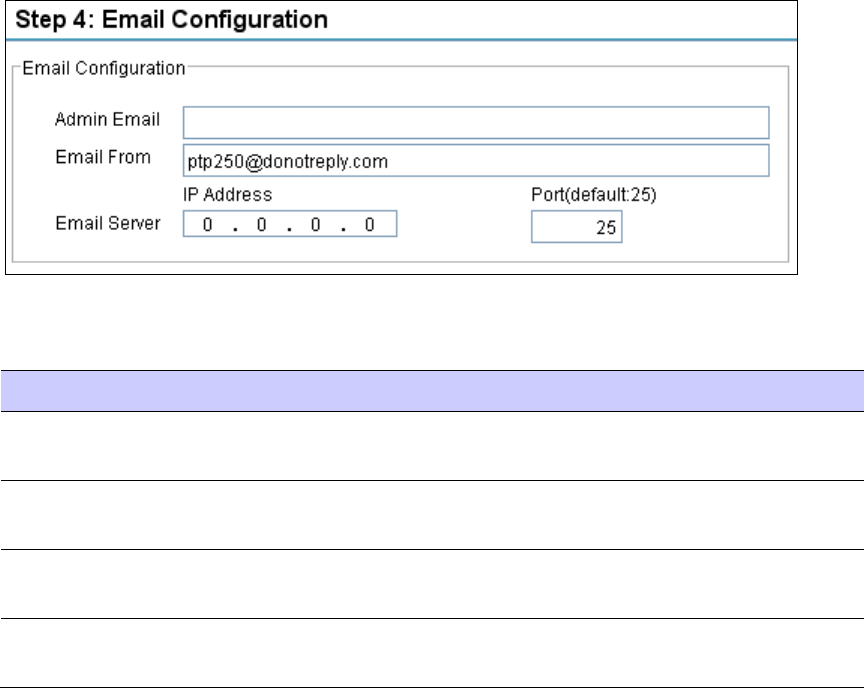Select the fourth octet of the Email Server IP
Image resolution: width=864 pixels, height=688 pixels.
pyautogui.click(x=370, y=224)
